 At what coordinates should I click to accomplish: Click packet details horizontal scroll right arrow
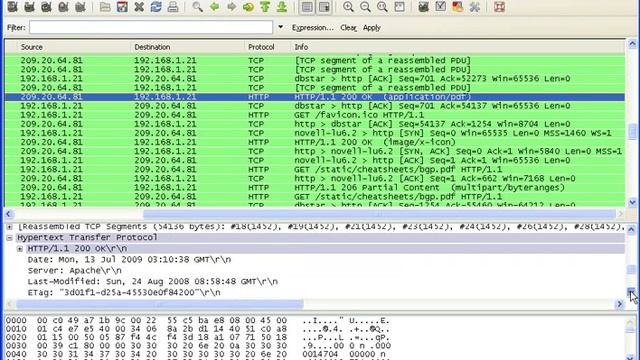(620, 304)
